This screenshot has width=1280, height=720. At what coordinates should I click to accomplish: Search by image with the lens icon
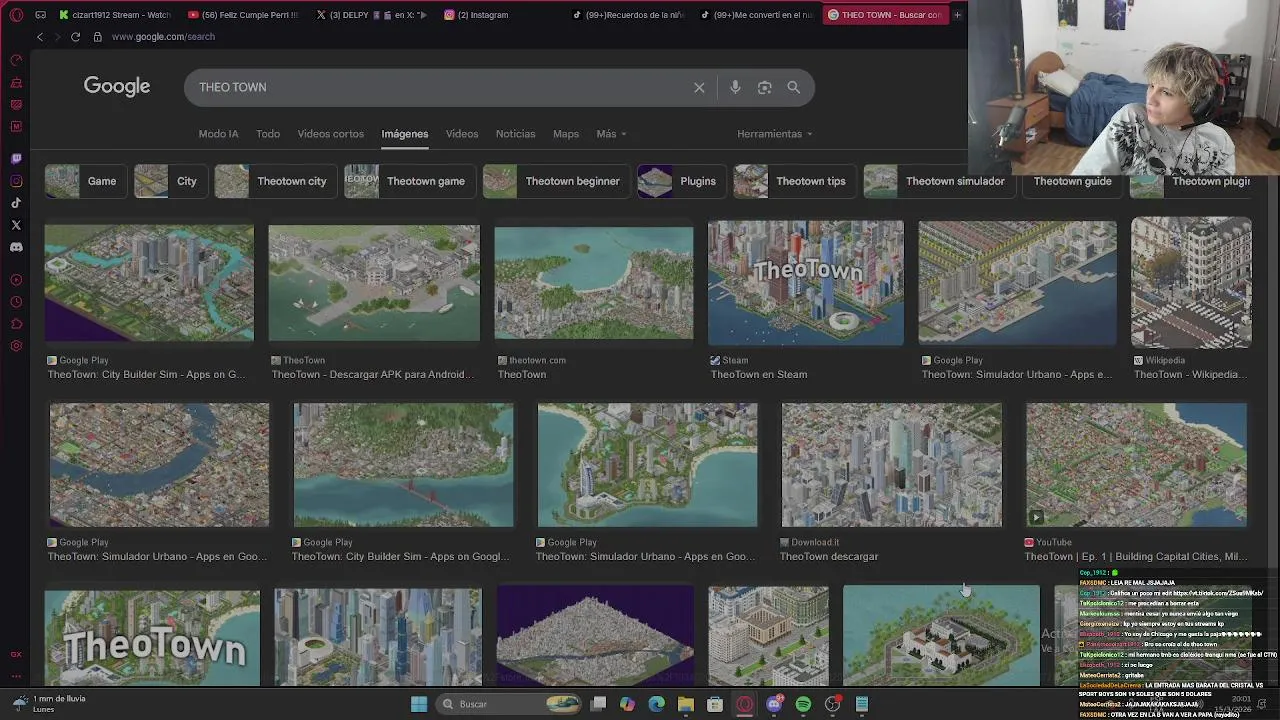(x=764, y=87)
